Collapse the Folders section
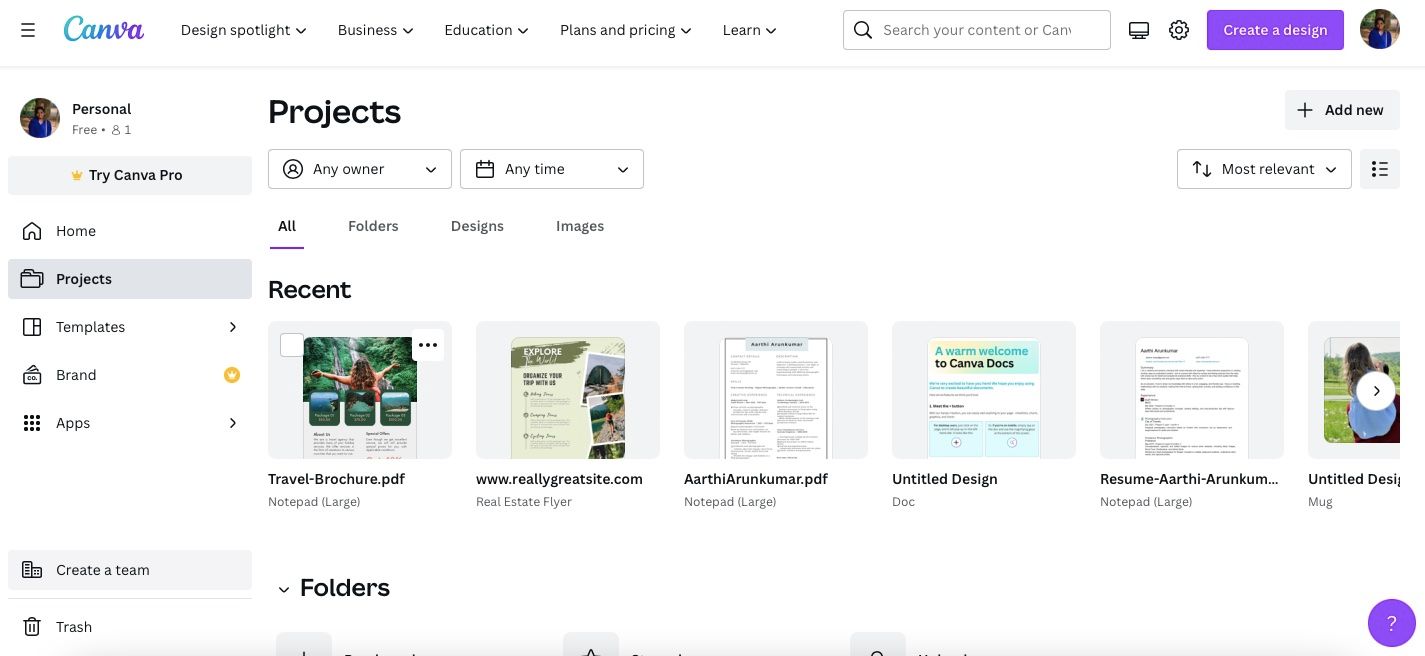 pyautogui.click(x=283, y=589)
